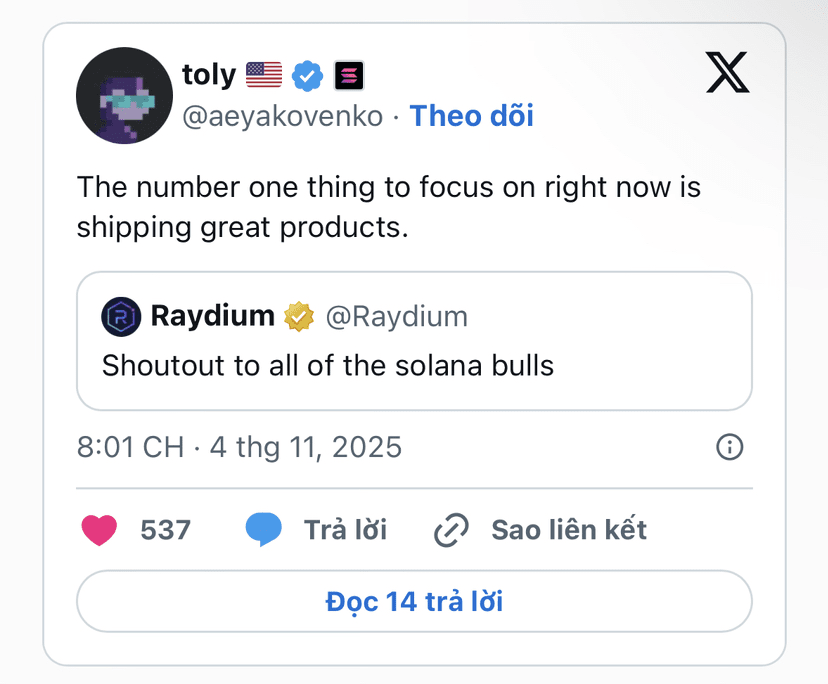This screenshot has height=684, width=828.
Task: Like the tweet with heart icon
Action: pos(99,530)
